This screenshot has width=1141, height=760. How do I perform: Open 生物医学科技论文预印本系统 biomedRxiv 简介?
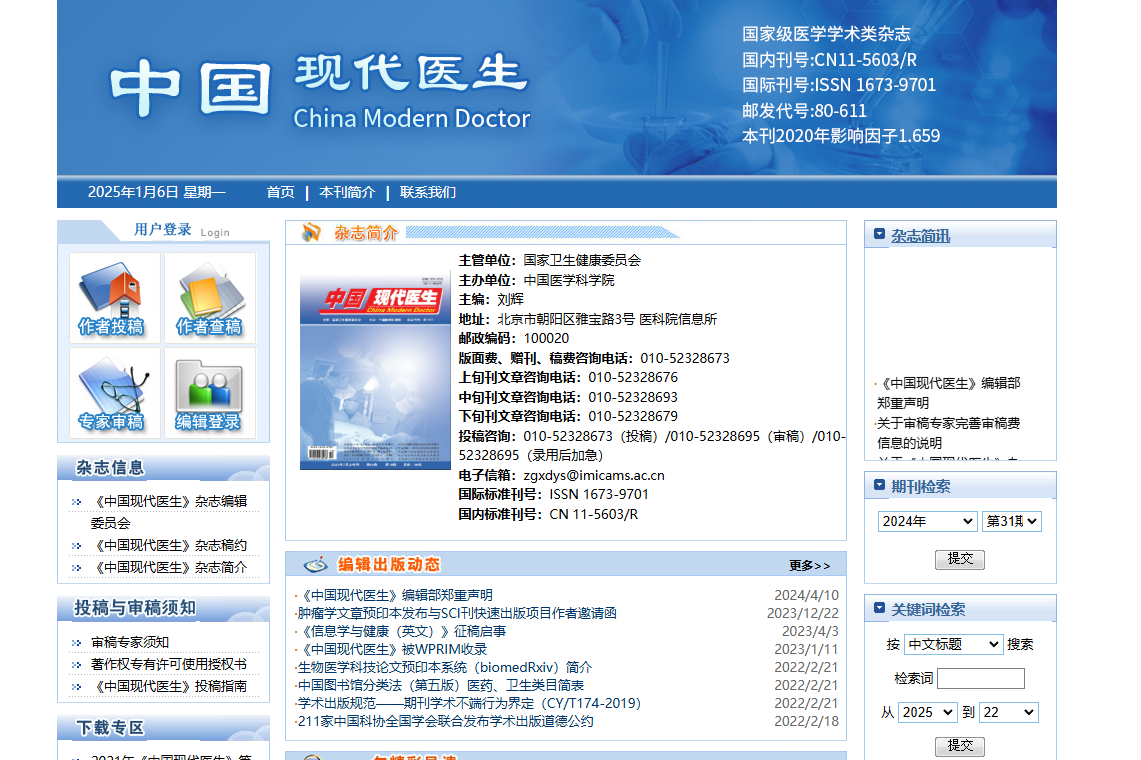point(445,668)
